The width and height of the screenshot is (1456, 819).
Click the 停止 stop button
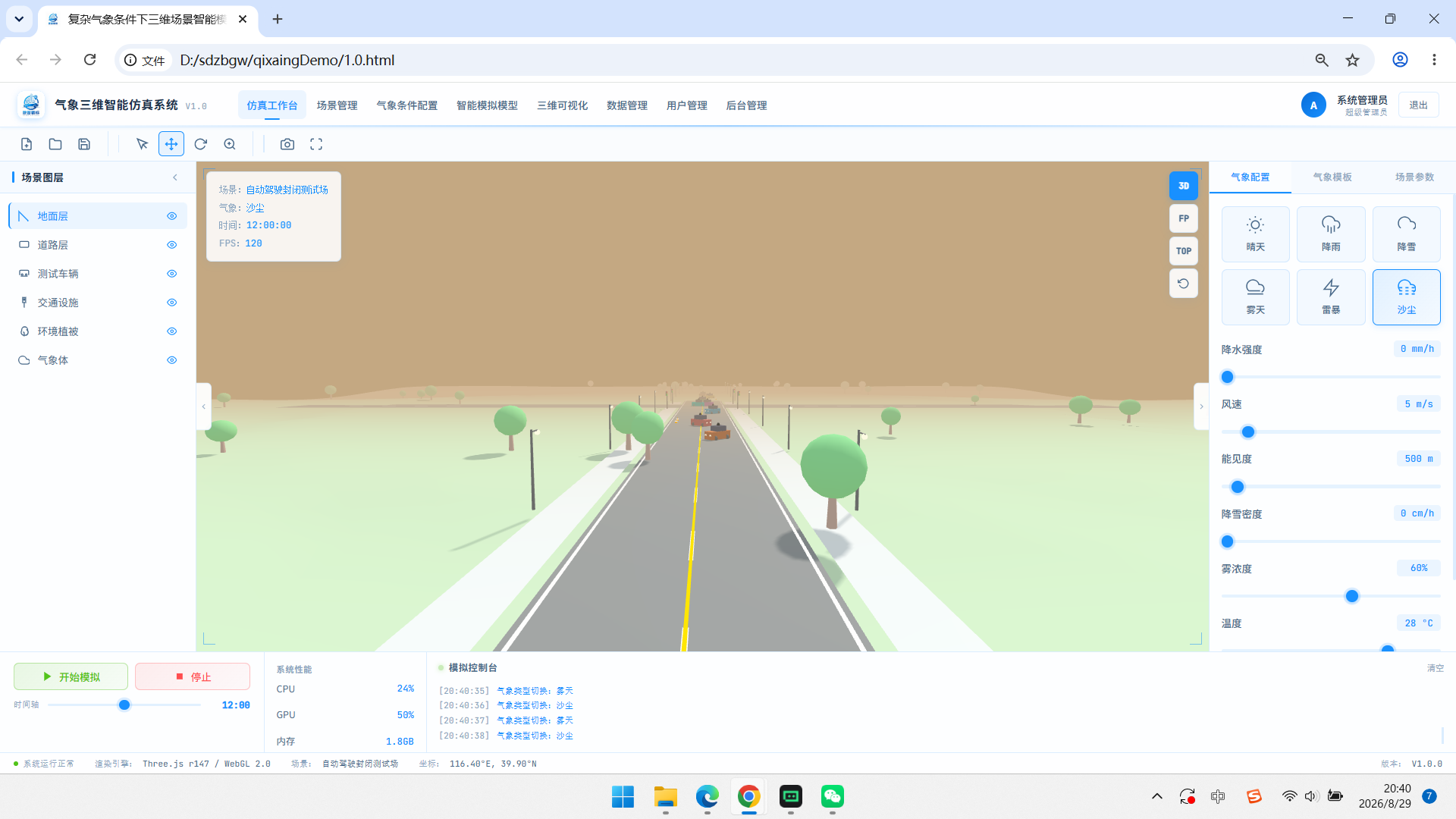tap(193, 676)
